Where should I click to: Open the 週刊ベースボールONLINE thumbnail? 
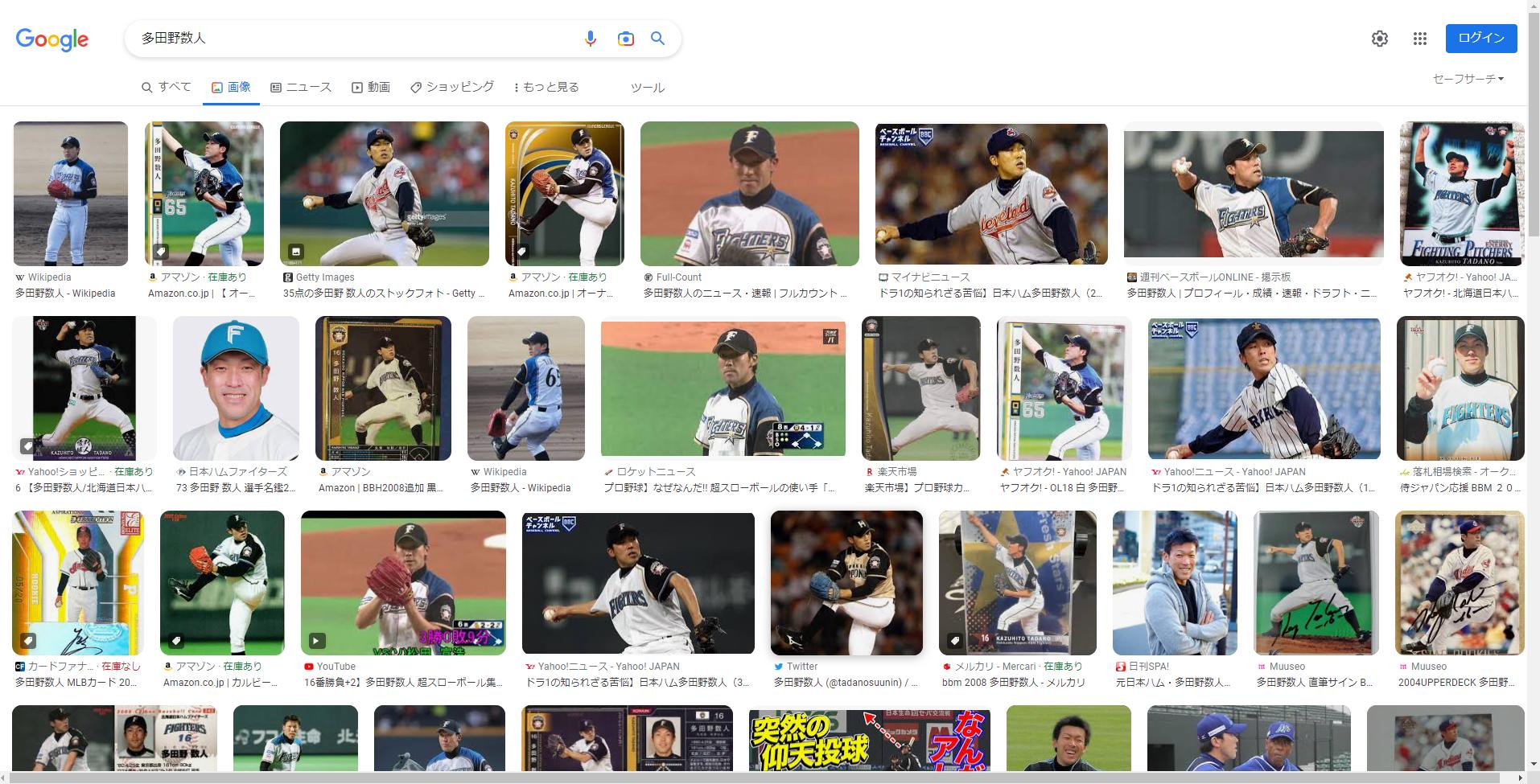[1254, 194]
